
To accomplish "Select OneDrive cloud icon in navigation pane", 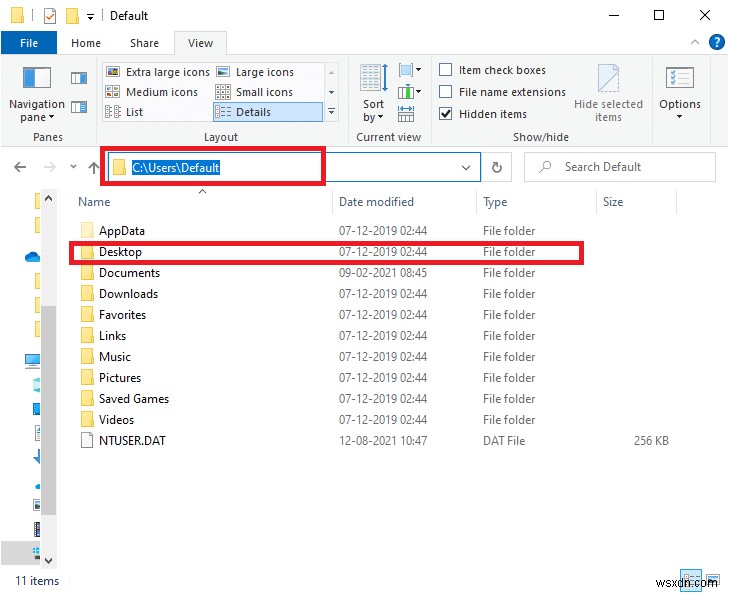I will [x=32, y=257].
